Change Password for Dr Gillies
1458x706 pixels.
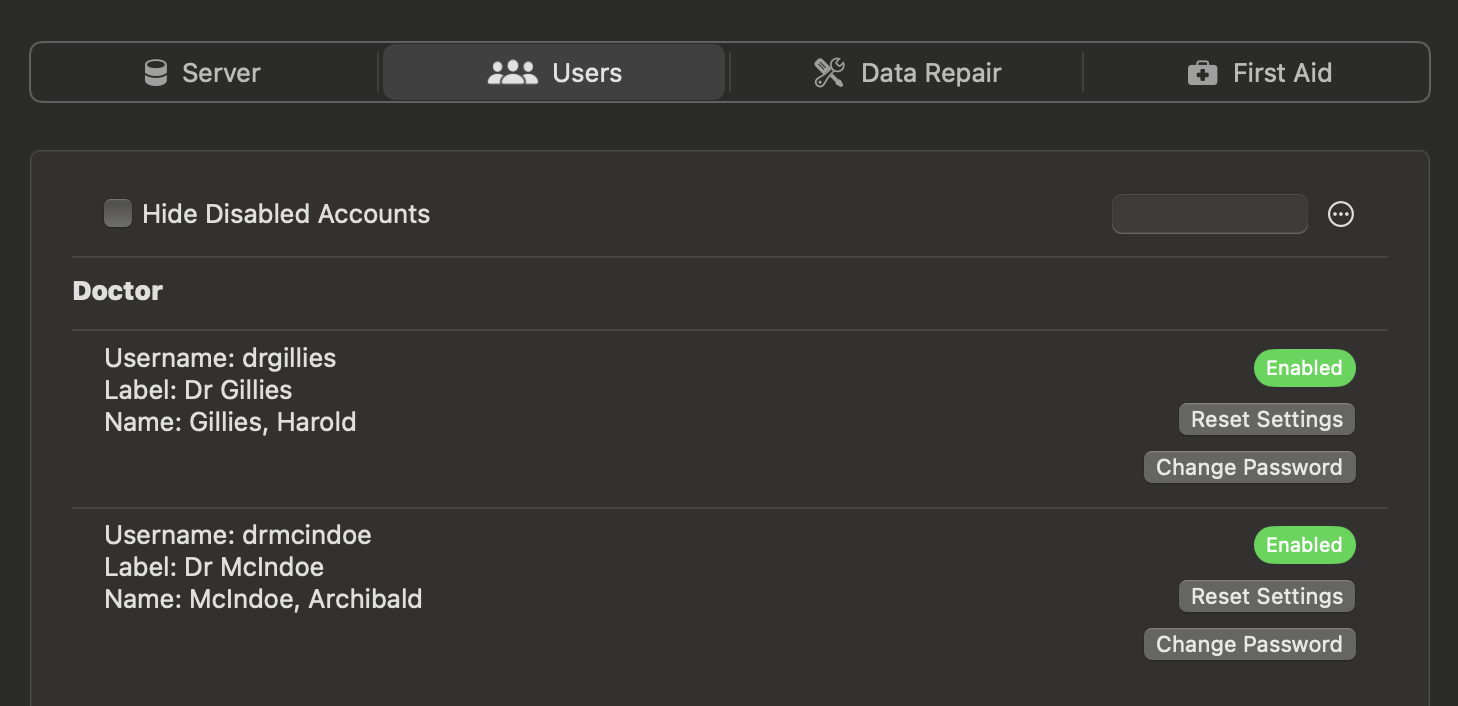pyautogui.click(x=1249, y=467)
